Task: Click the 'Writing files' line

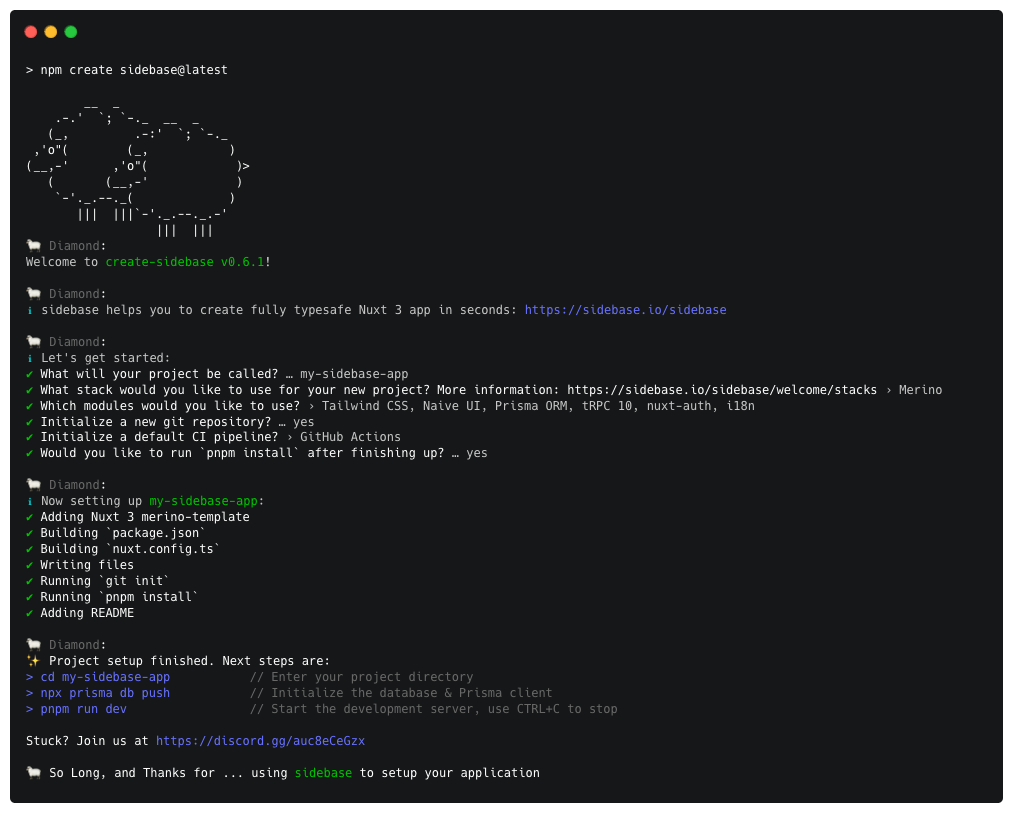Action: point(87,565)
